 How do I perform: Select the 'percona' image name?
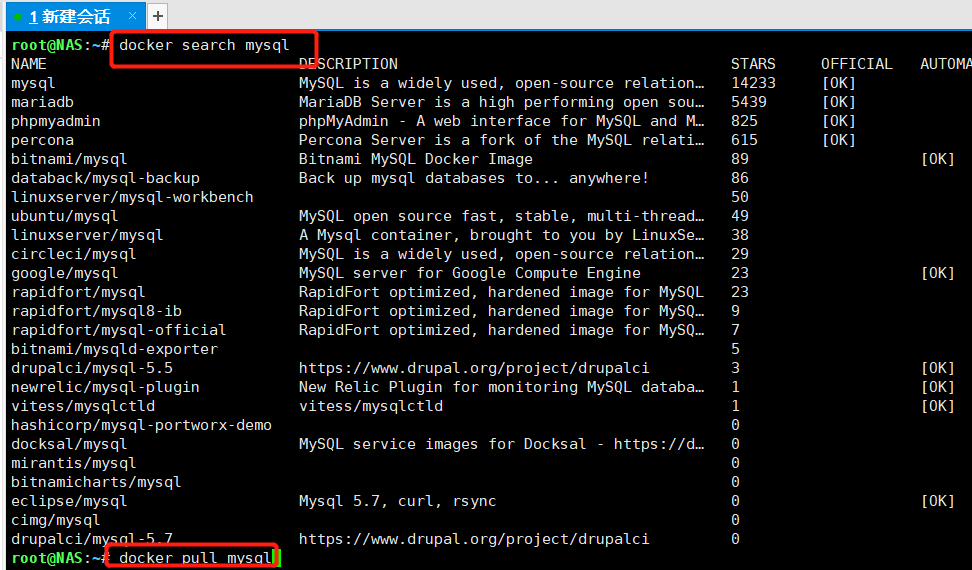[x=42, y=140]
